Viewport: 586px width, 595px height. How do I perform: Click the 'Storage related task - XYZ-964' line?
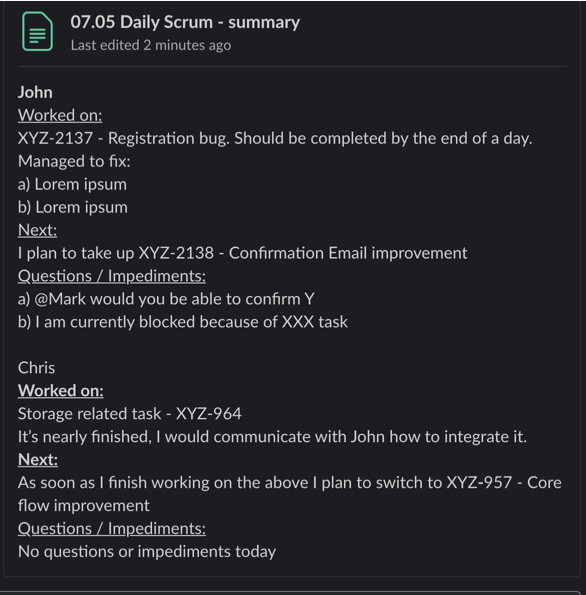click(129, 414)
